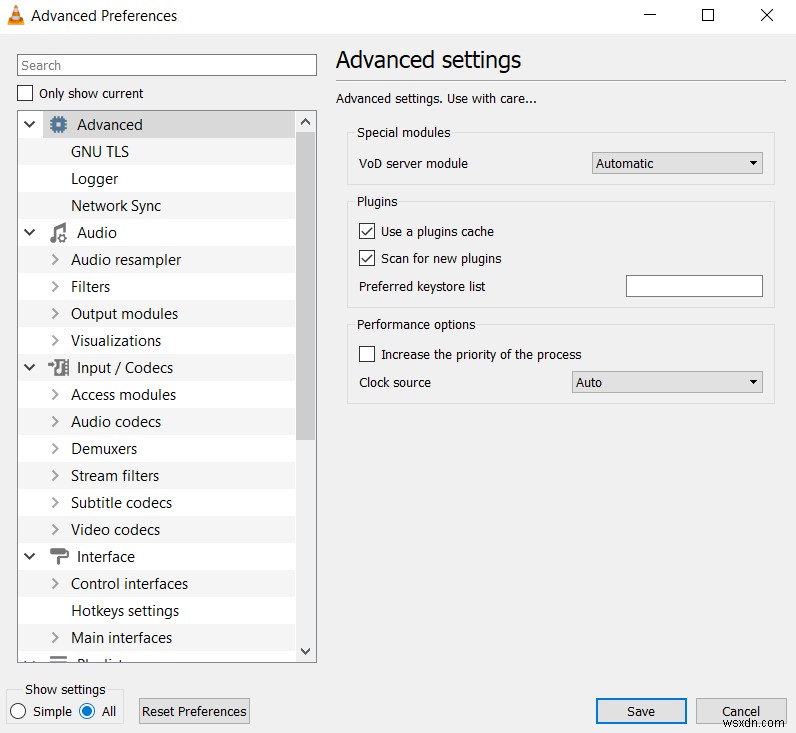Screen dimensions: 796x733
Task: Click the Reset Preferences button
Action: point(194,711)
